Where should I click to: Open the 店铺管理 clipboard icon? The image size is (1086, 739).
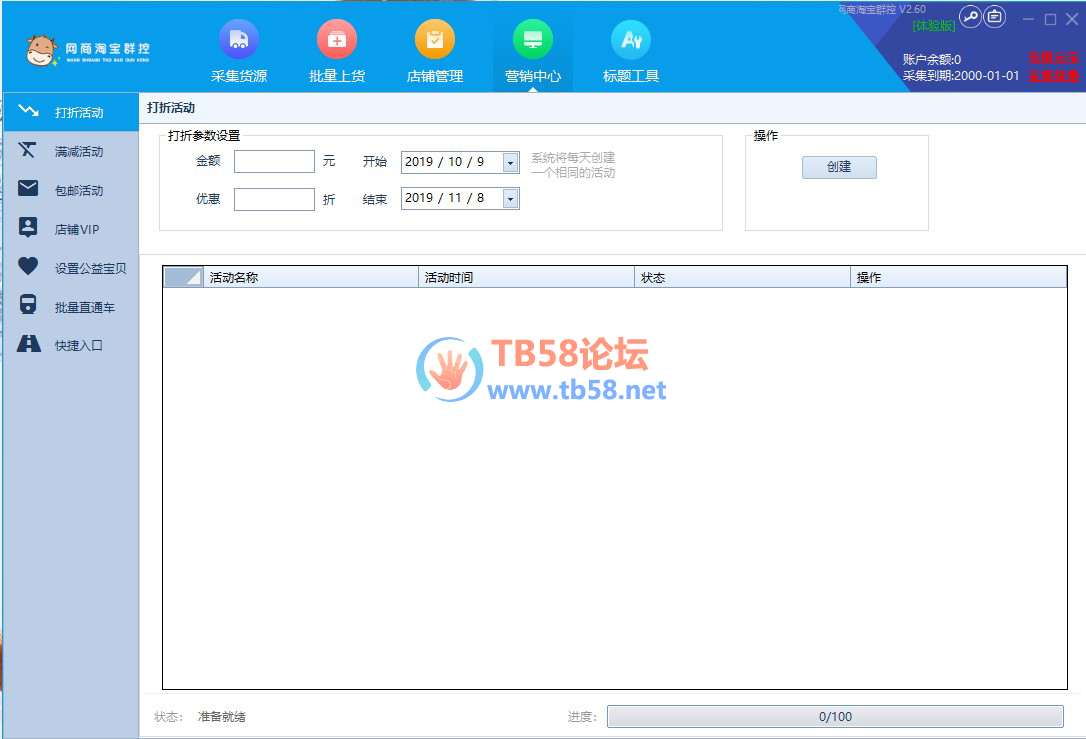[434, 39]
